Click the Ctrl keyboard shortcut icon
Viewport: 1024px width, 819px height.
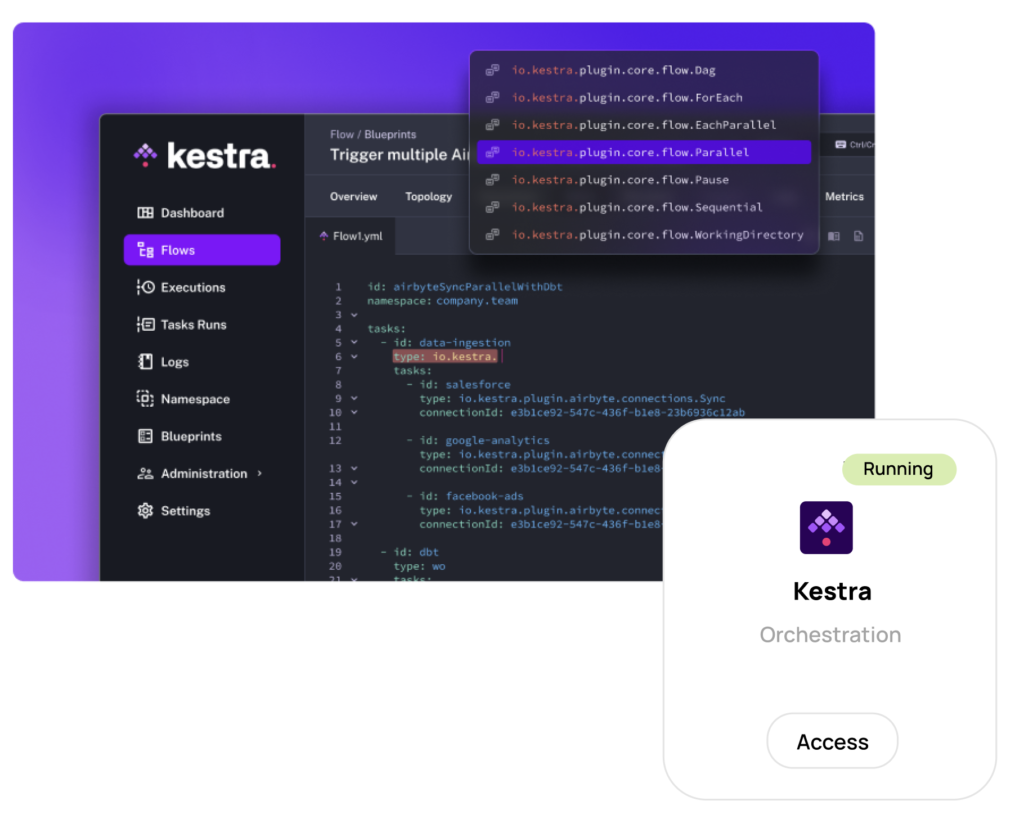(x=840, y=144)
